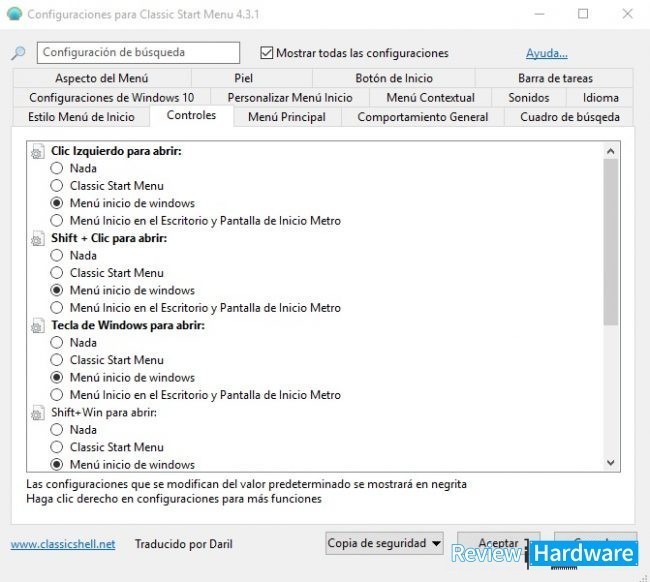Minimize the configuration window

pyautogui.click(x=539, y=14)
